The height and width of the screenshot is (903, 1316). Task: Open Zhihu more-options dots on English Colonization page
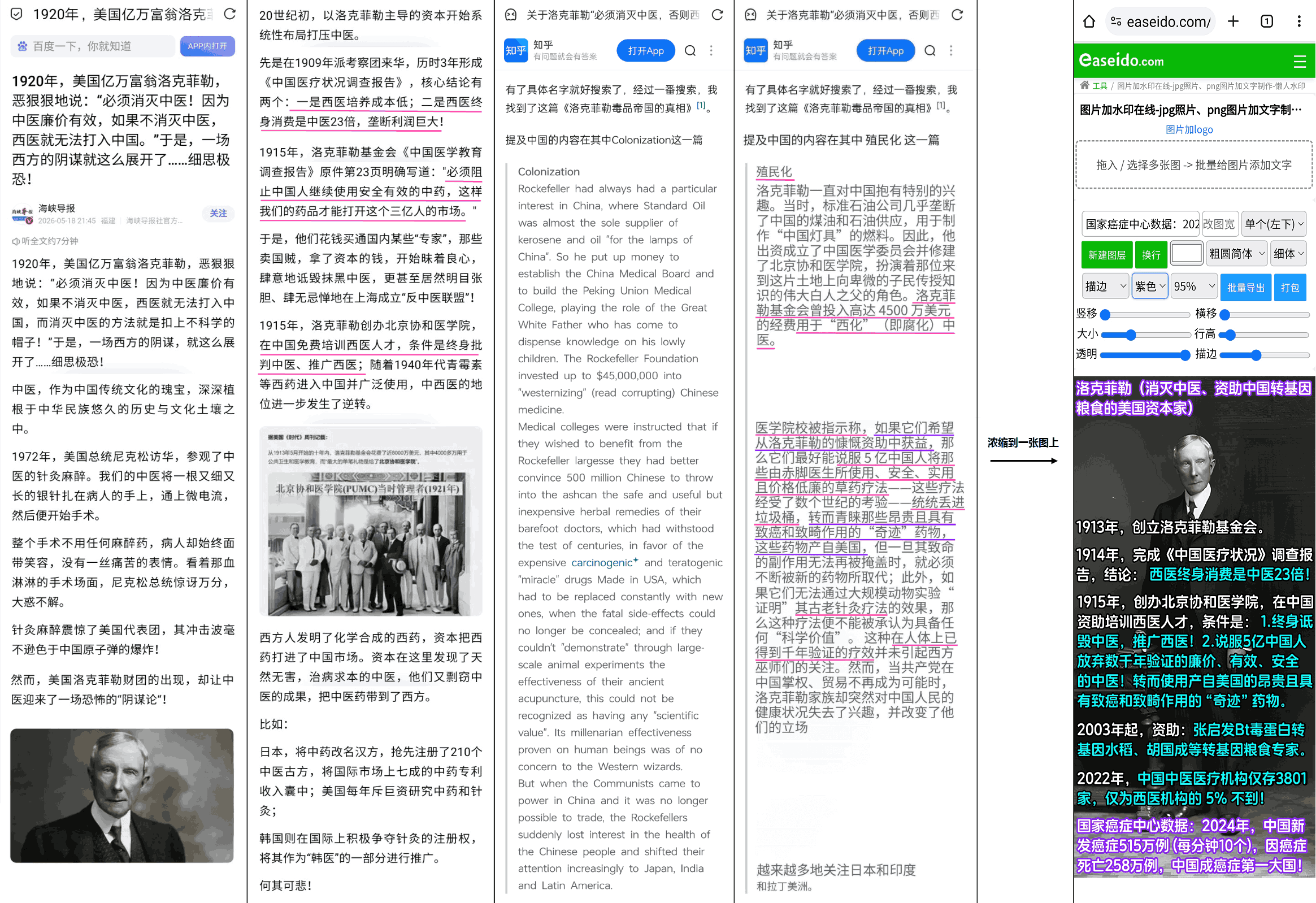pyautogui.click(x=711, y=50)
